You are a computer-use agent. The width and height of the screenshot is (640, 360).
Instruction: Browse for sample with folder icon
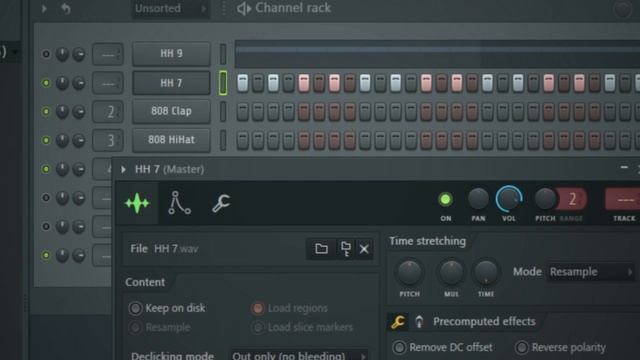pyautogui.click(x=321, y=248)
